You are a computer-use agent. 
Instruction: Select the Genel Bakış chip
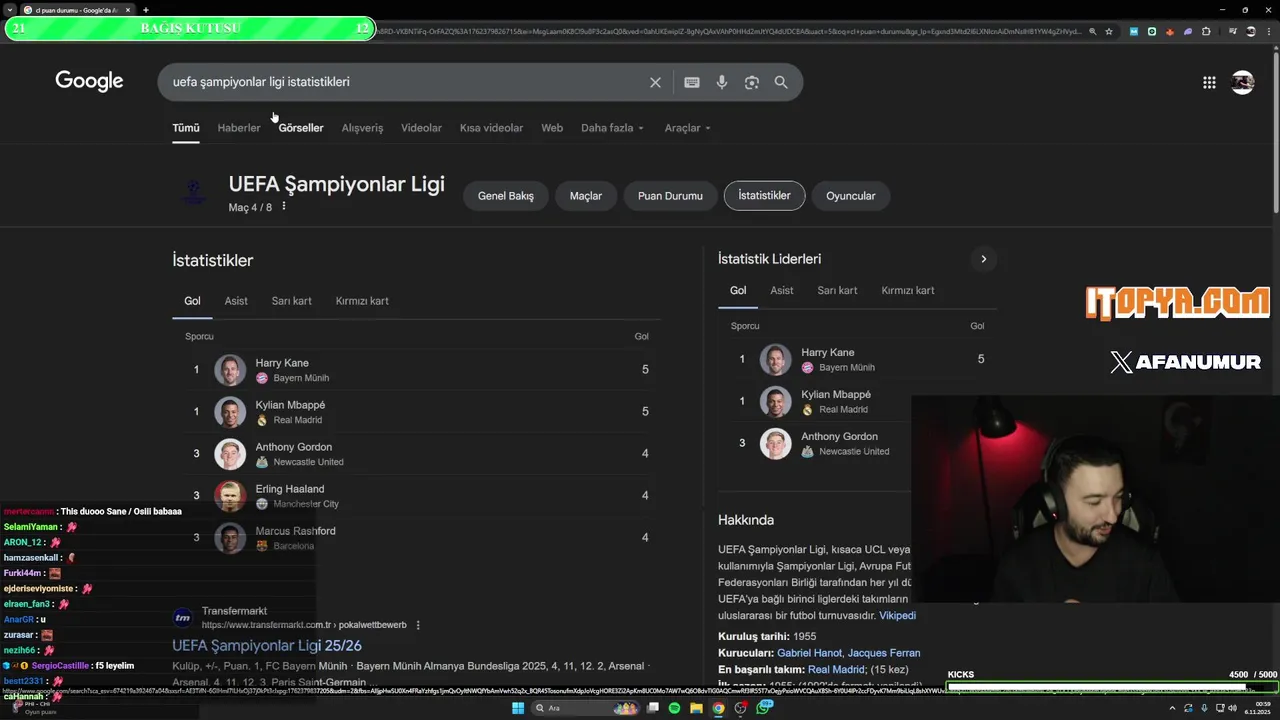[506, 196]
